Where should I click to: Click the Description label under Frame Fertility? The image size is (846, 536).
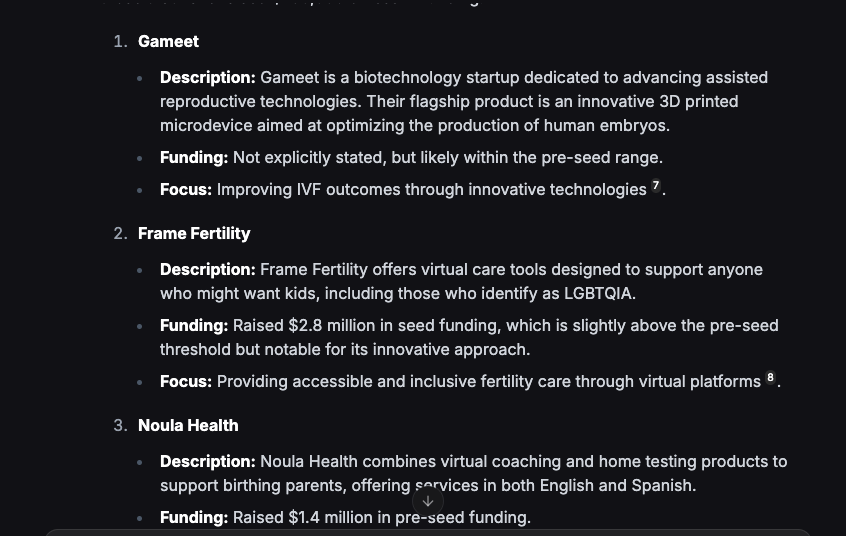207,269
